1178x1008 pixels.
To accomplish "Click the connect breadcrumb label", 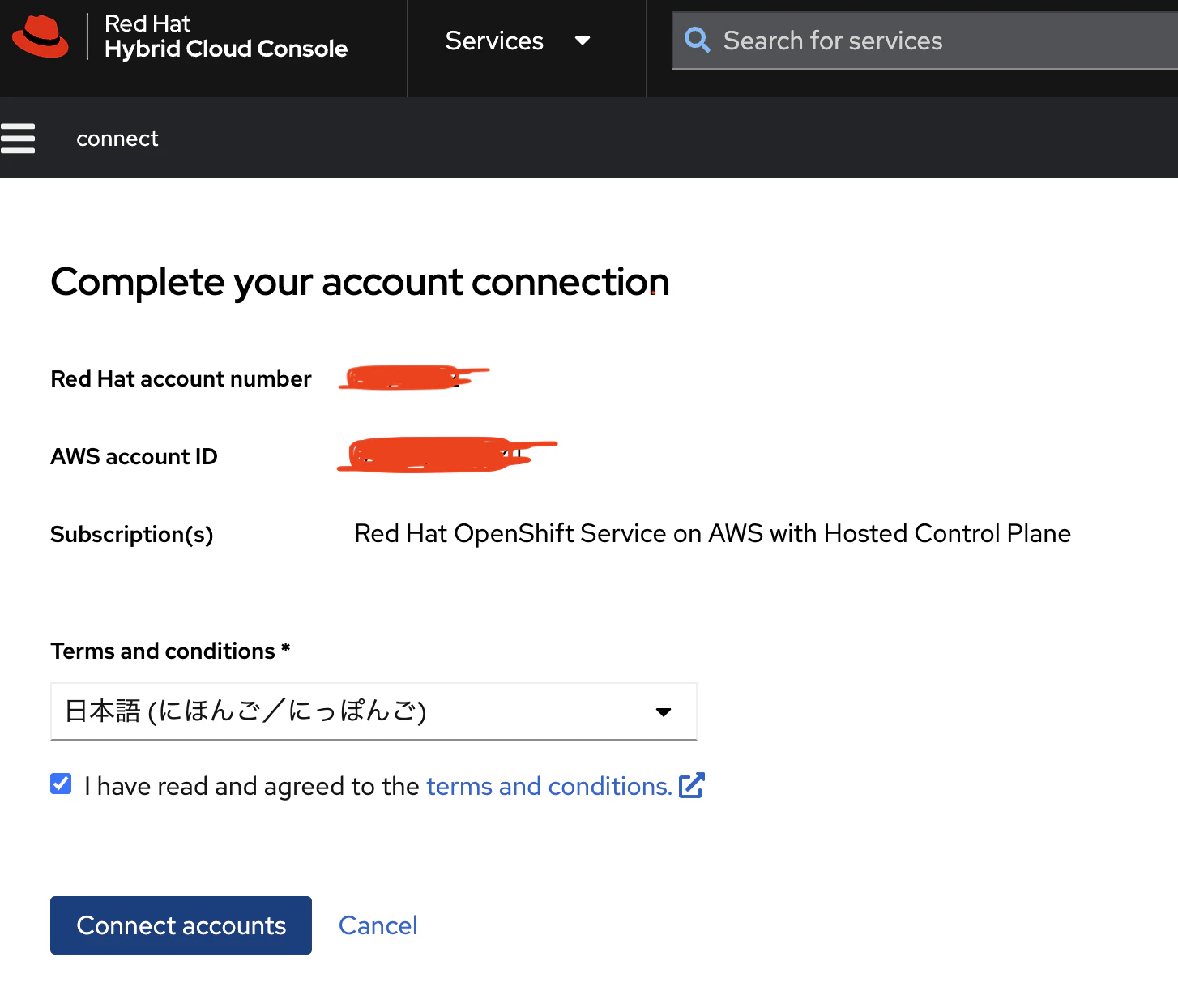I will pos(117,139).
